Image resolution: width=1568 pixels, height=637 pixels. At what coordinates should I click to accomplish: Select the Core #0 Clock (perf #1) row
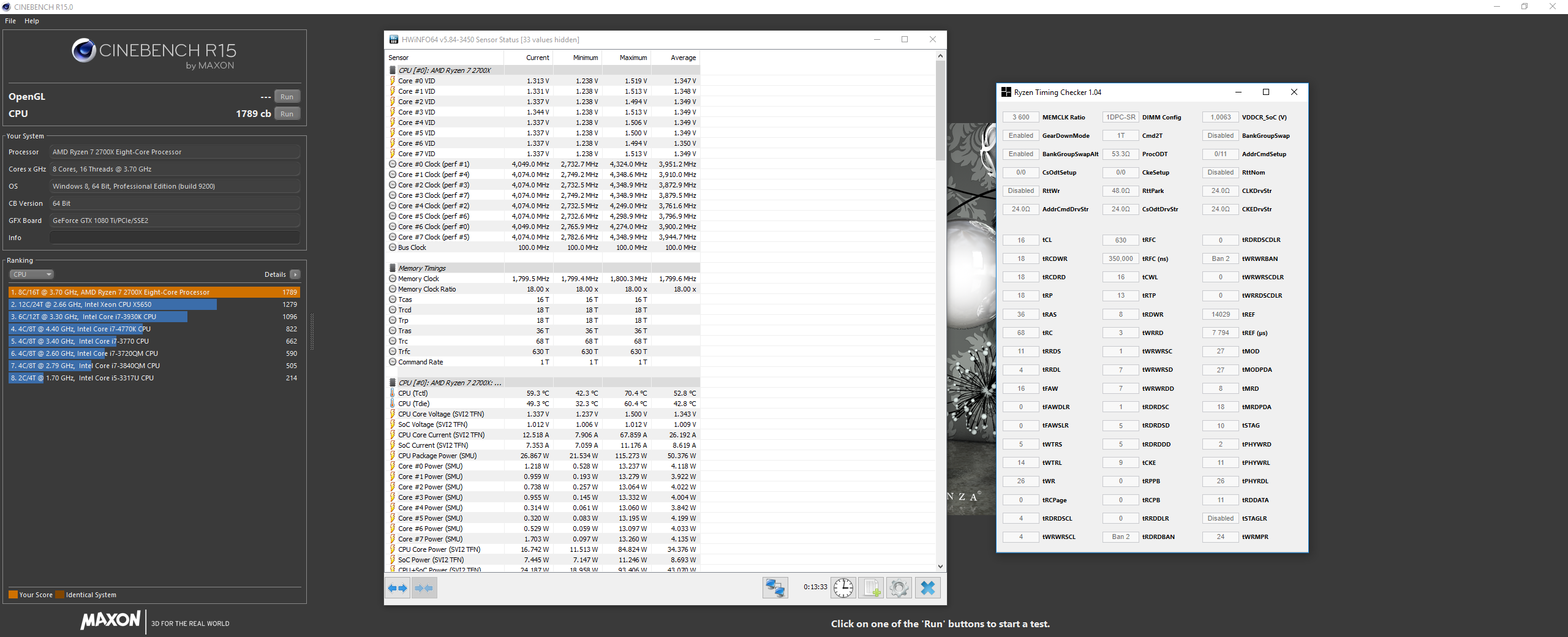pos(543,164)
